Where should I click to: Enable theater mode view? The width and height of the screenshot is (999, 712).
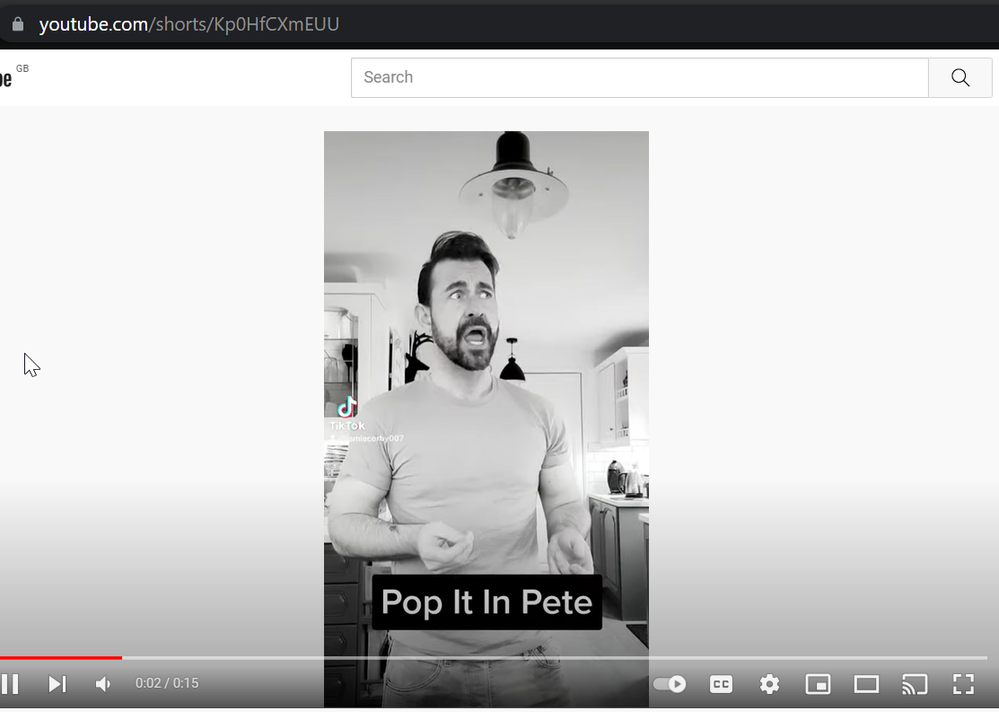[x=866, y=684]
